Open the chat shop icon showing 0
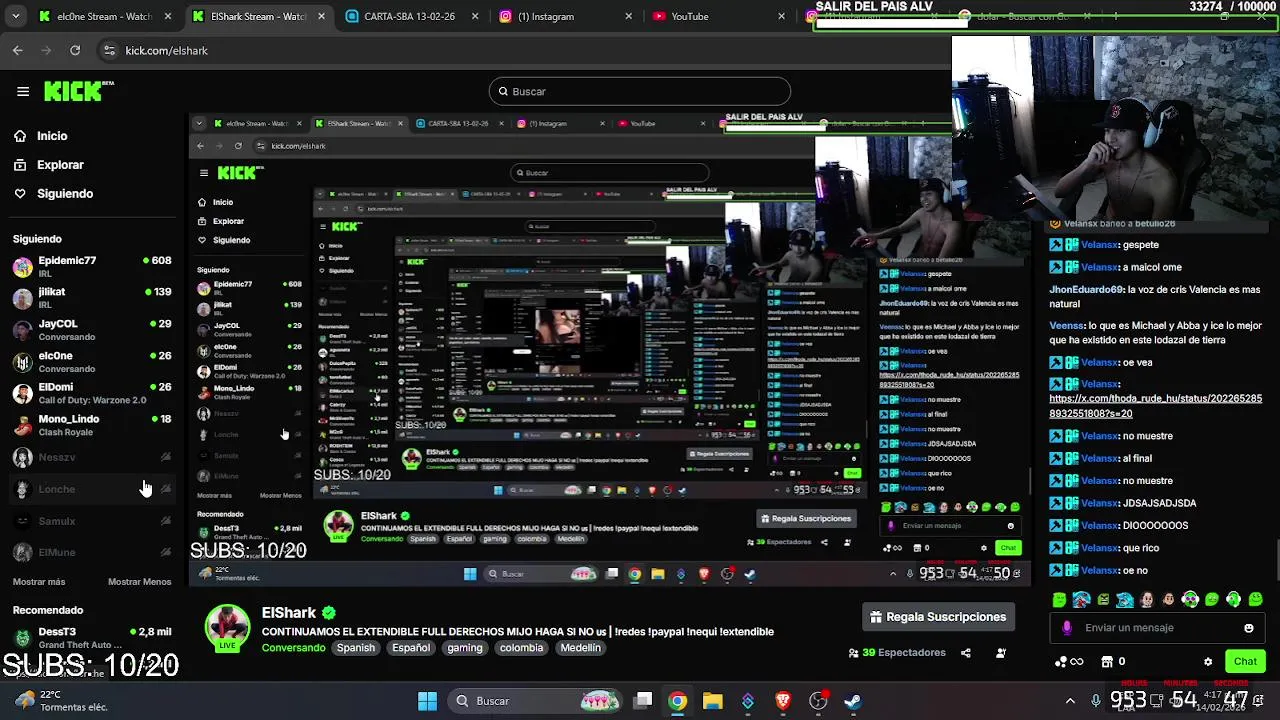This screenshot has width=1280, height=720. pyautogui.click(x=1113, y=661)
